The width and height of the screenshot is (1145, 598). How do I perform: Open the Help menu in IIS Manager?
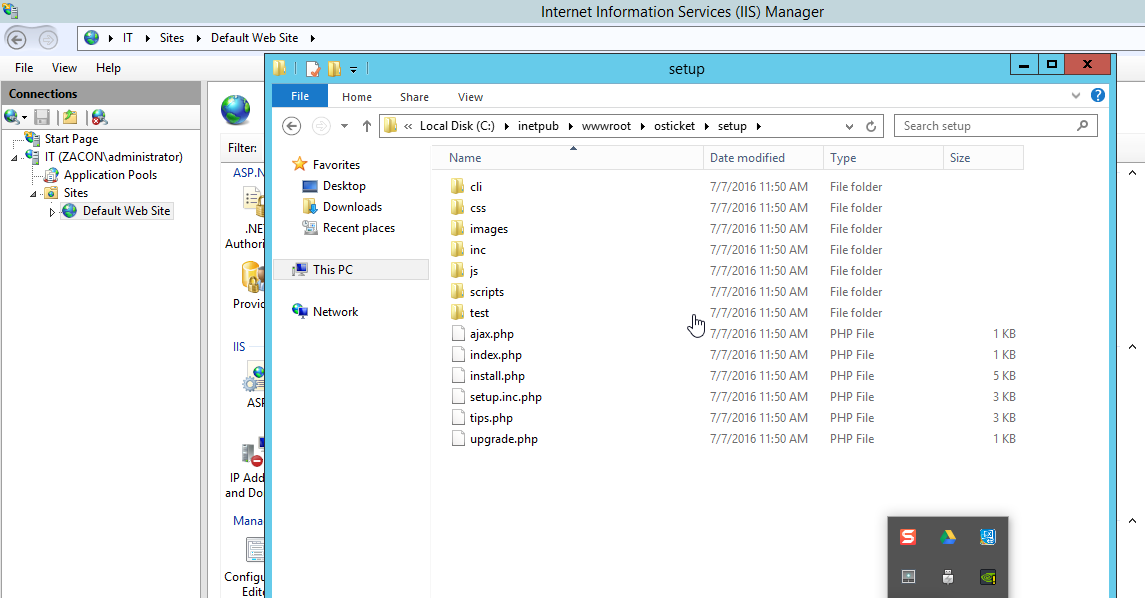point(108,68)
